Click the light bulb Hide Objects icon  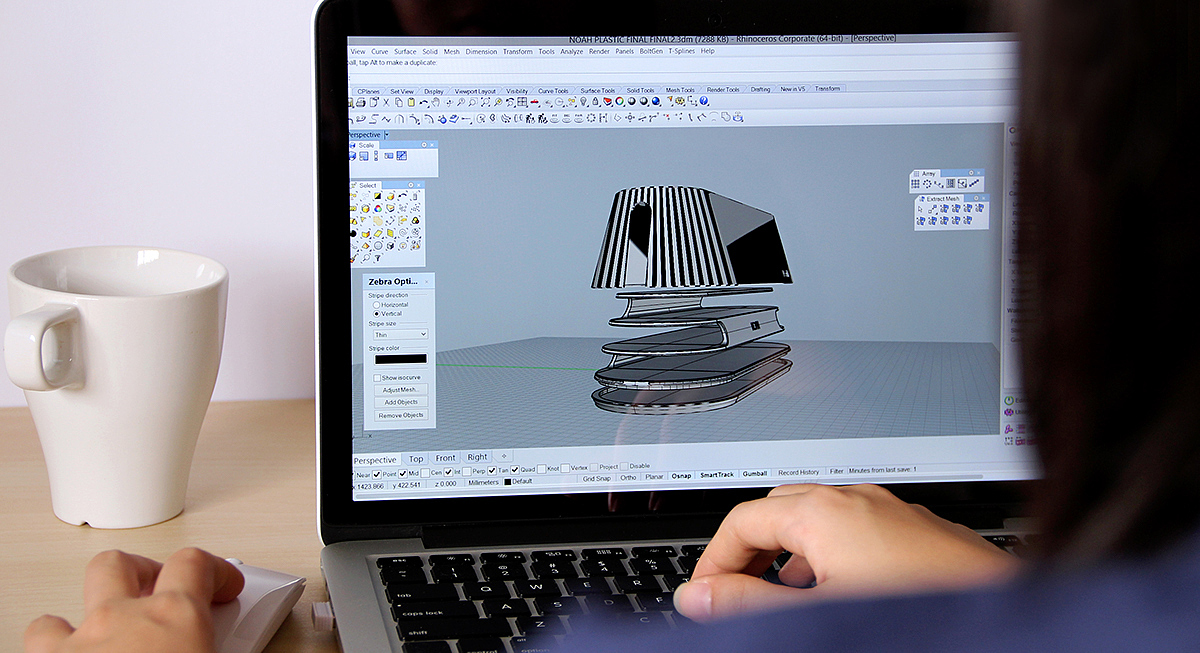[x=584, y=102]
